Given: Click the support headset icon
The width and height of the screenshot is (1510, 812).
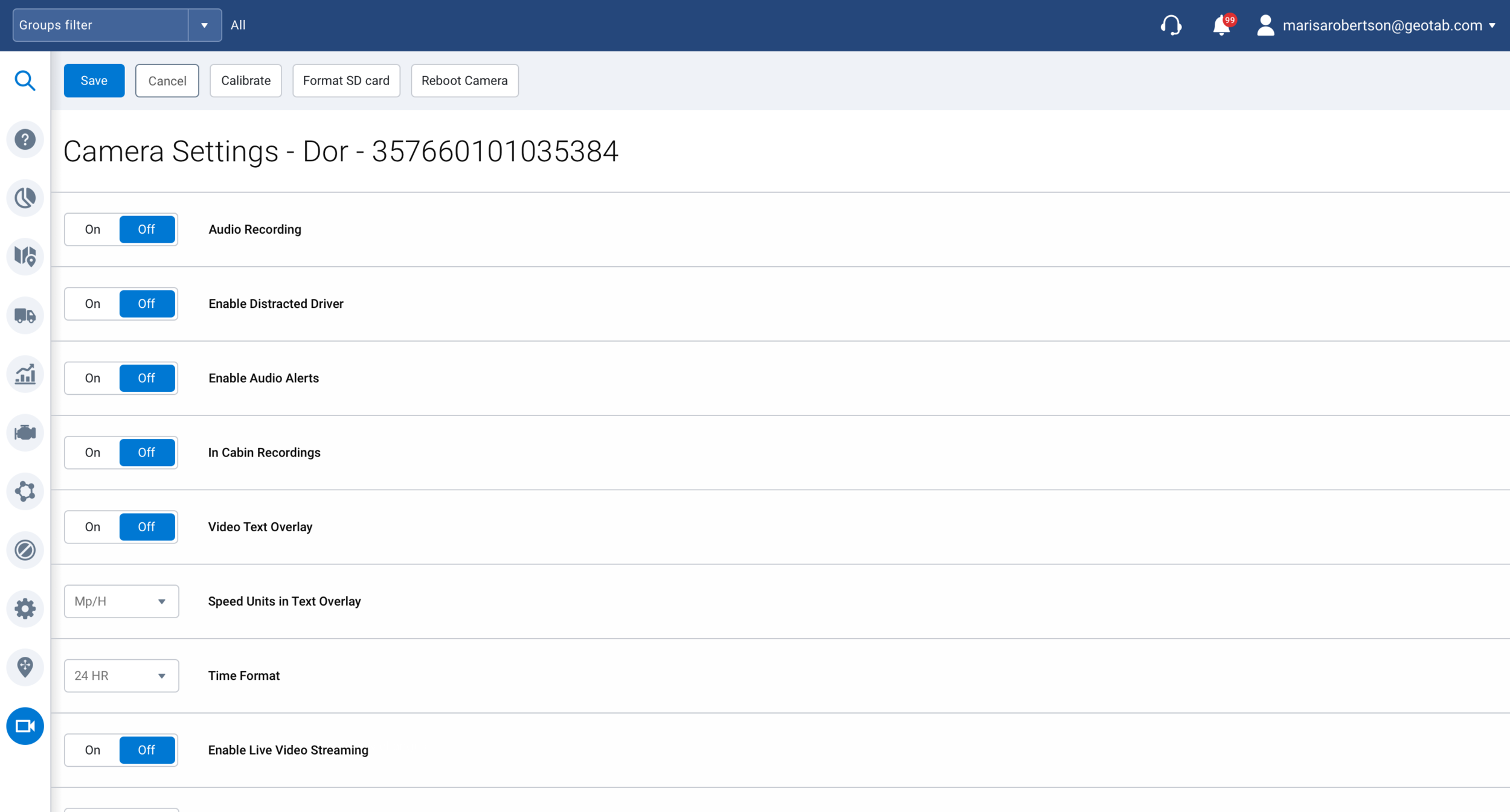Looking at the screenshot, I should [x=1172, y=25].
